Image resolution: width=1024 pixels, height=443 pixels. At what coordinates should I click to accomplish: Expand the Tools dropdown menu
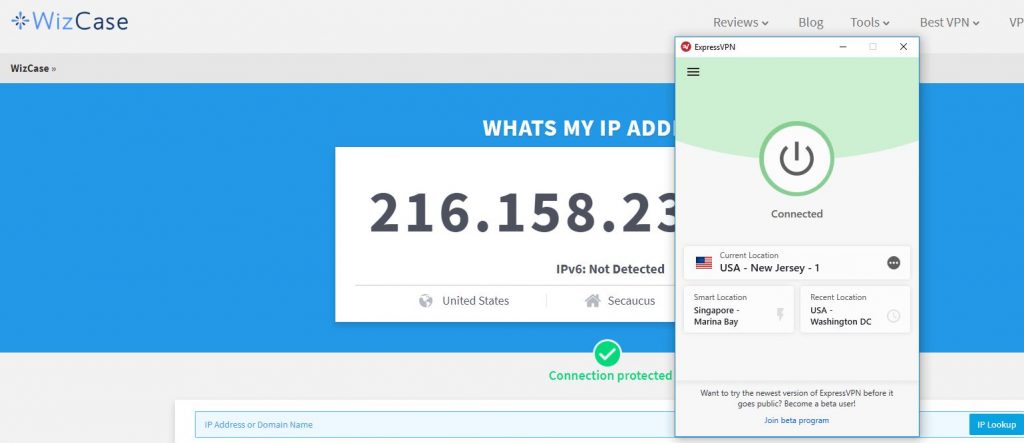click(x=870, y=22)
